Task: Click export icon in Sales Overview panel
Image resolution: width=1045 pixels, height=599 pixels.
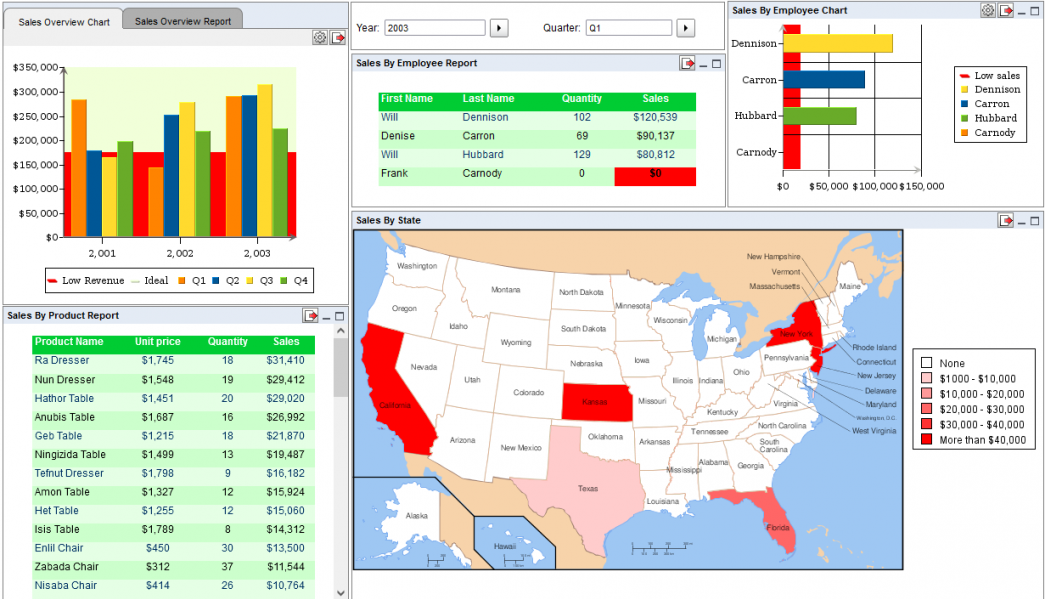Action: point(338,38)
